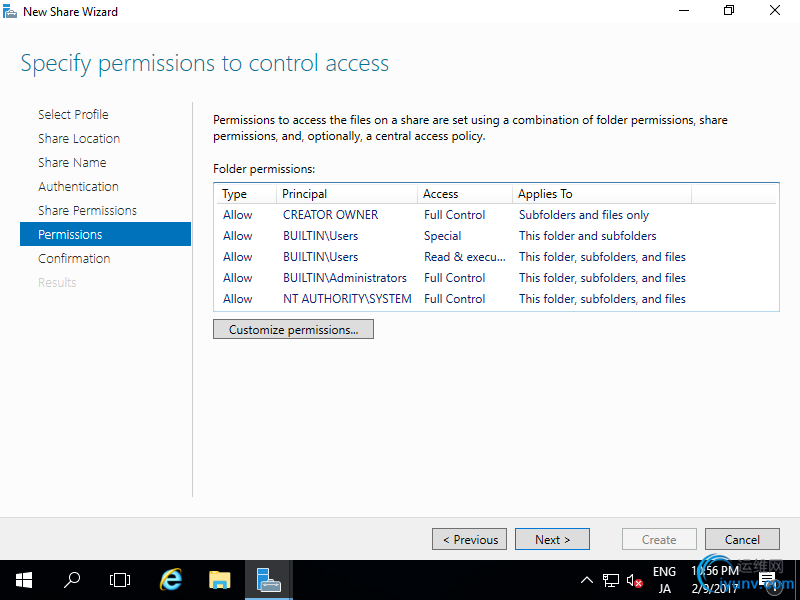Cancel the New Share Wizard
The height and width of the screenshot is (600, 800).
[742, 539]
